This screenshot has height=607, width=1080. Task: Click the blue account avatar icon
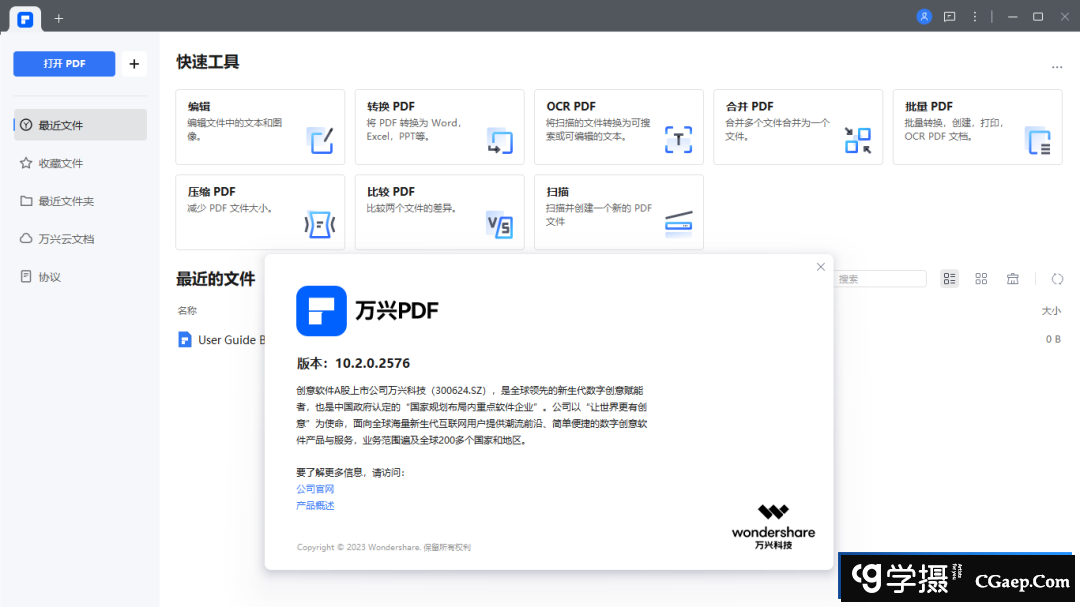pyautogui.click(x=922, y=16)
